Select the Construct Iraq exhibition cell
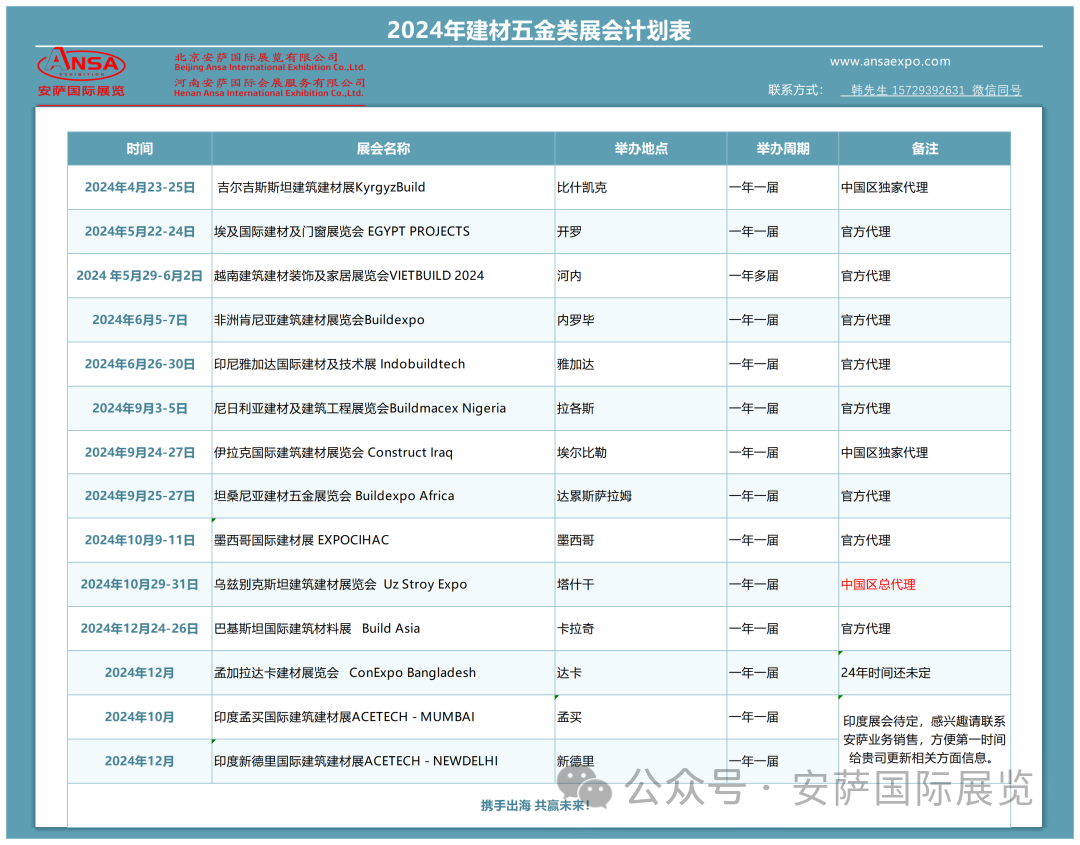This screenshot has height=845, width=1080. coord(383,452)
